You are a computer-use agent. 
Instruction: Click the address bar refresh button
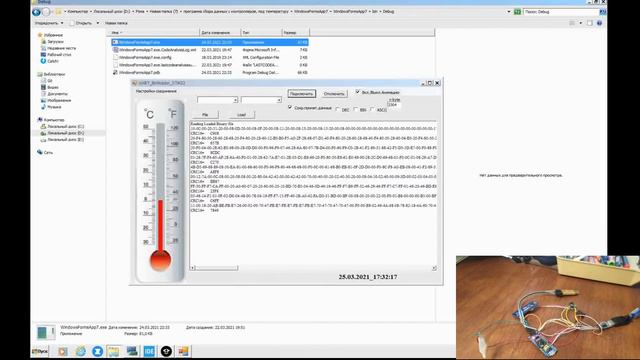pyautogui.click(x=517, y=12)
